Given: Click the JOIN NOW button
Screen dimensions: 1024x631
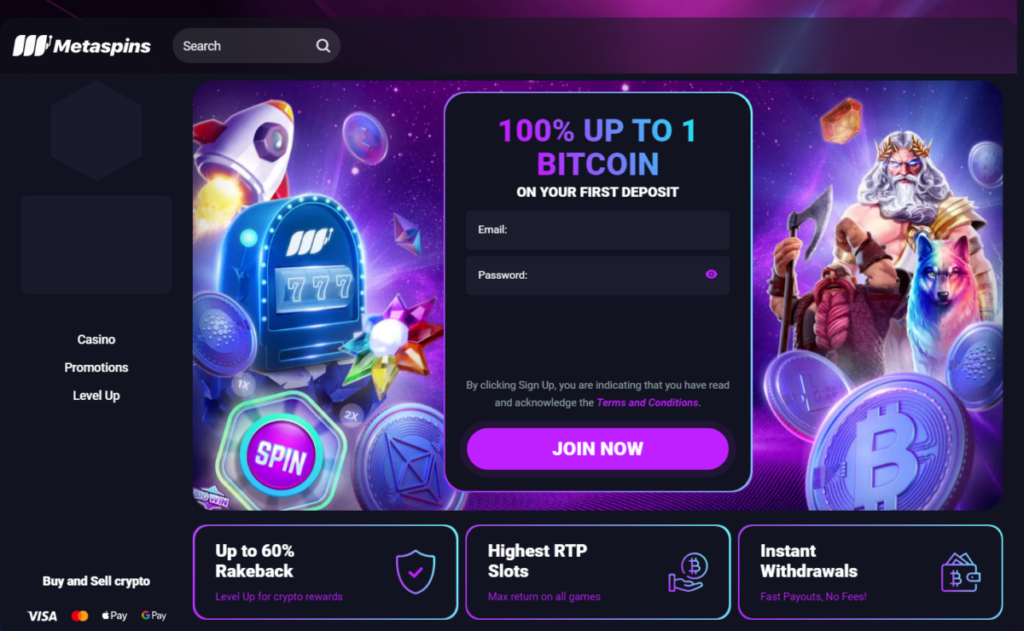Looking at the screenshot, I should [x=598, y=449].
